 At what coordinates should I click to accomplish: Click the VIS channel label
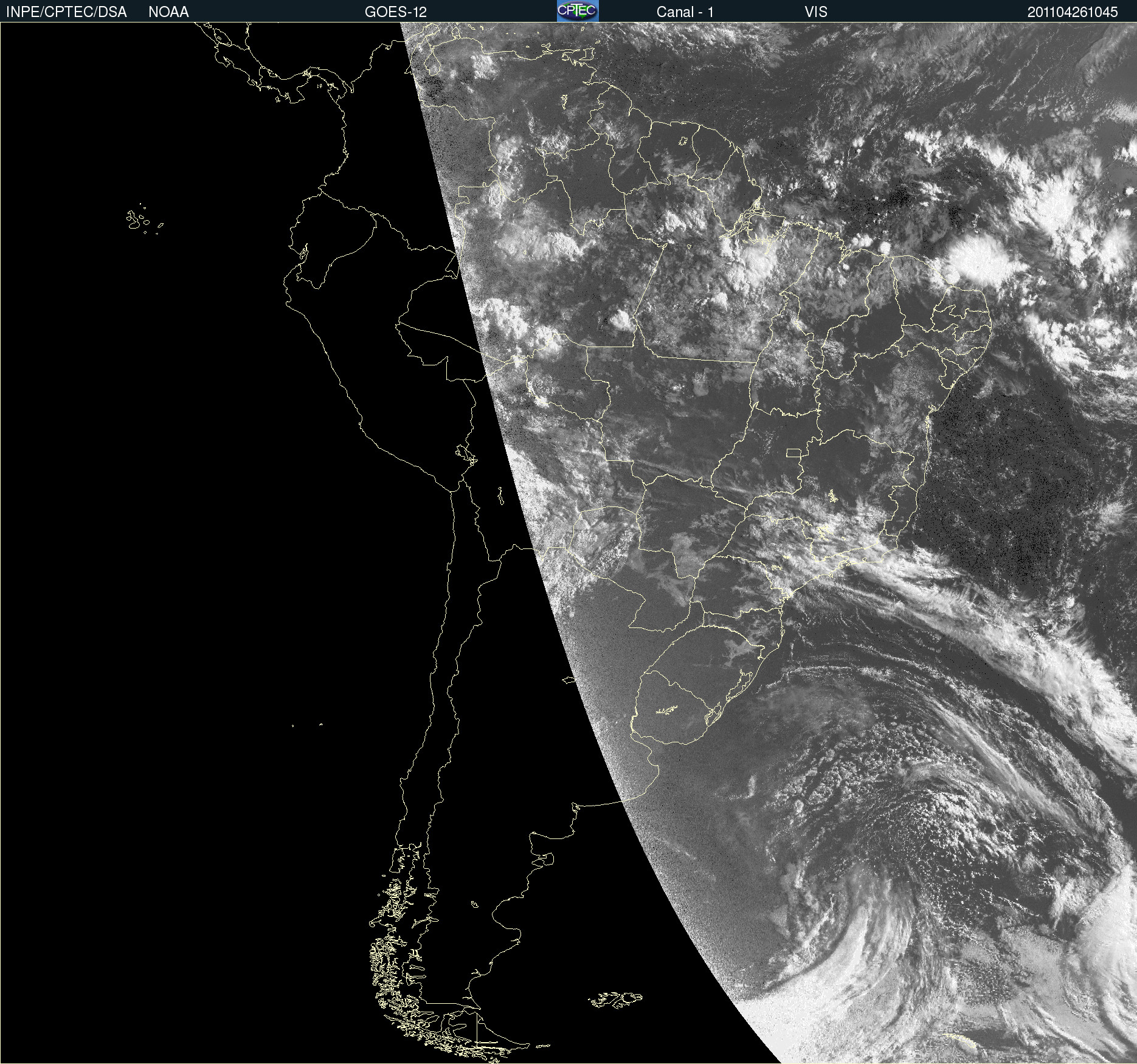coord(816,12)
